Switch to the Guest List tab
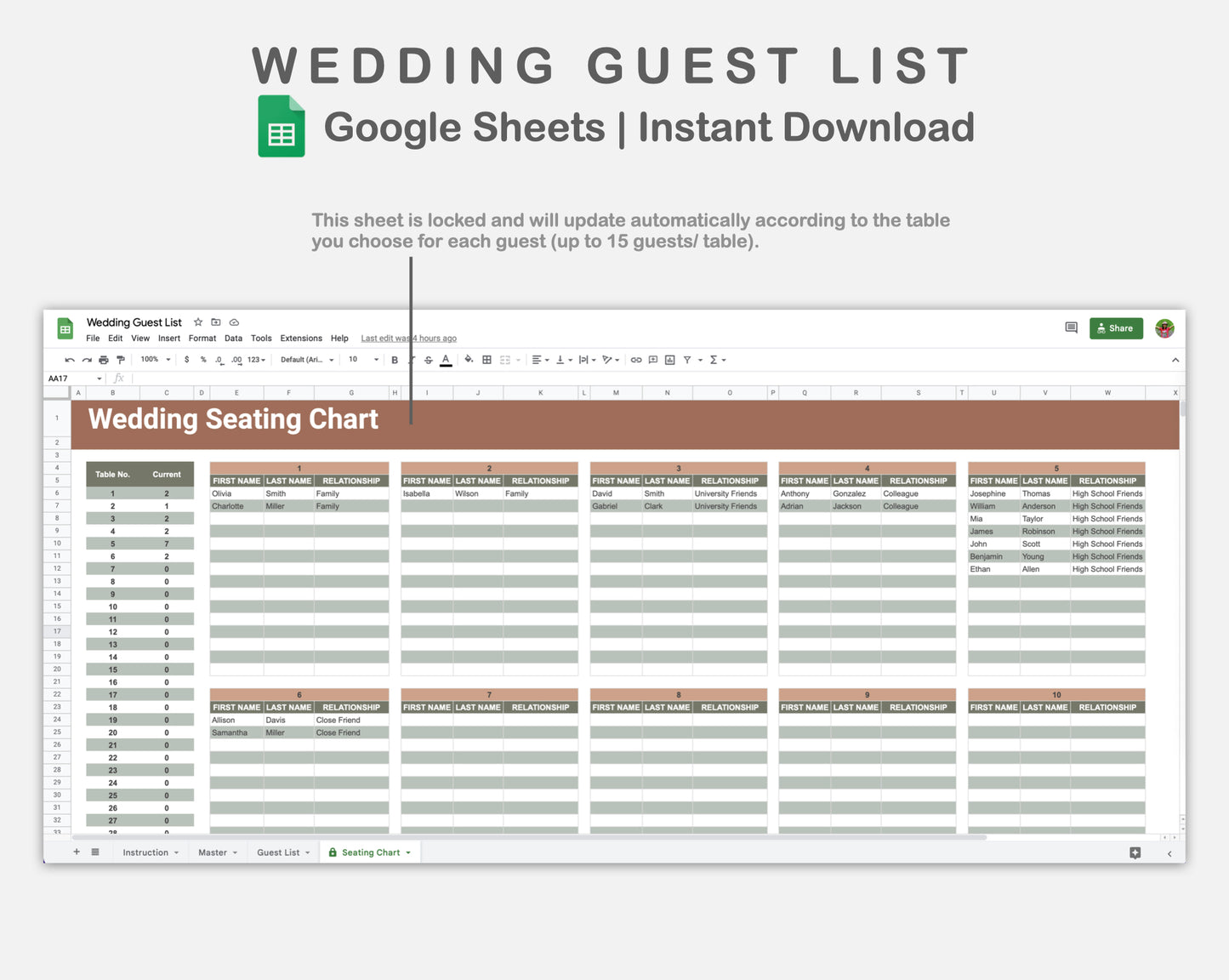 click(278, 852)
